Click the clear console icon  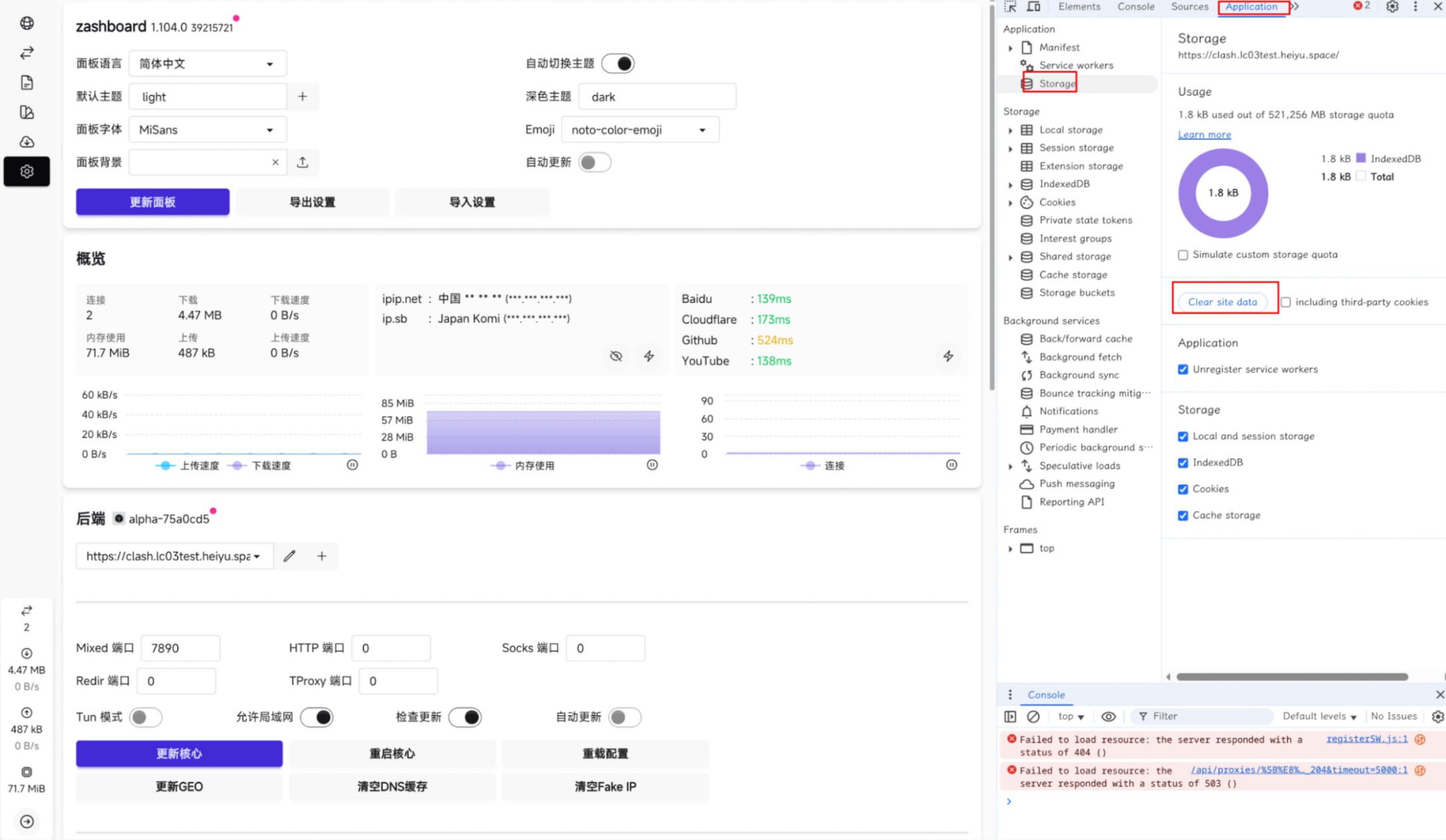[x=1033, y=716]
